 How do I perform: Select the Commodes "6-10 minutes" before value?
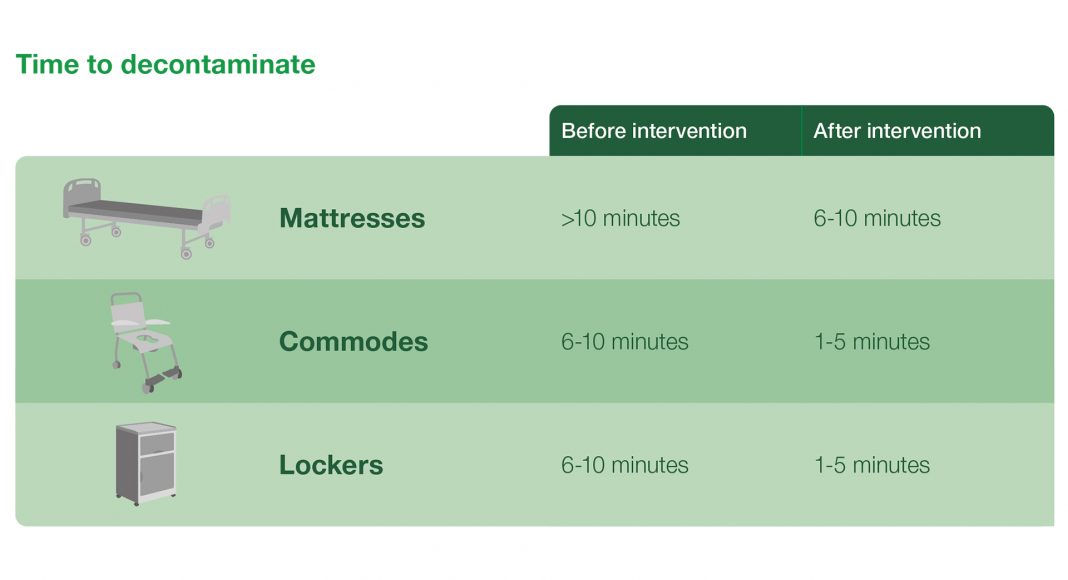click(x=625, y=341)
